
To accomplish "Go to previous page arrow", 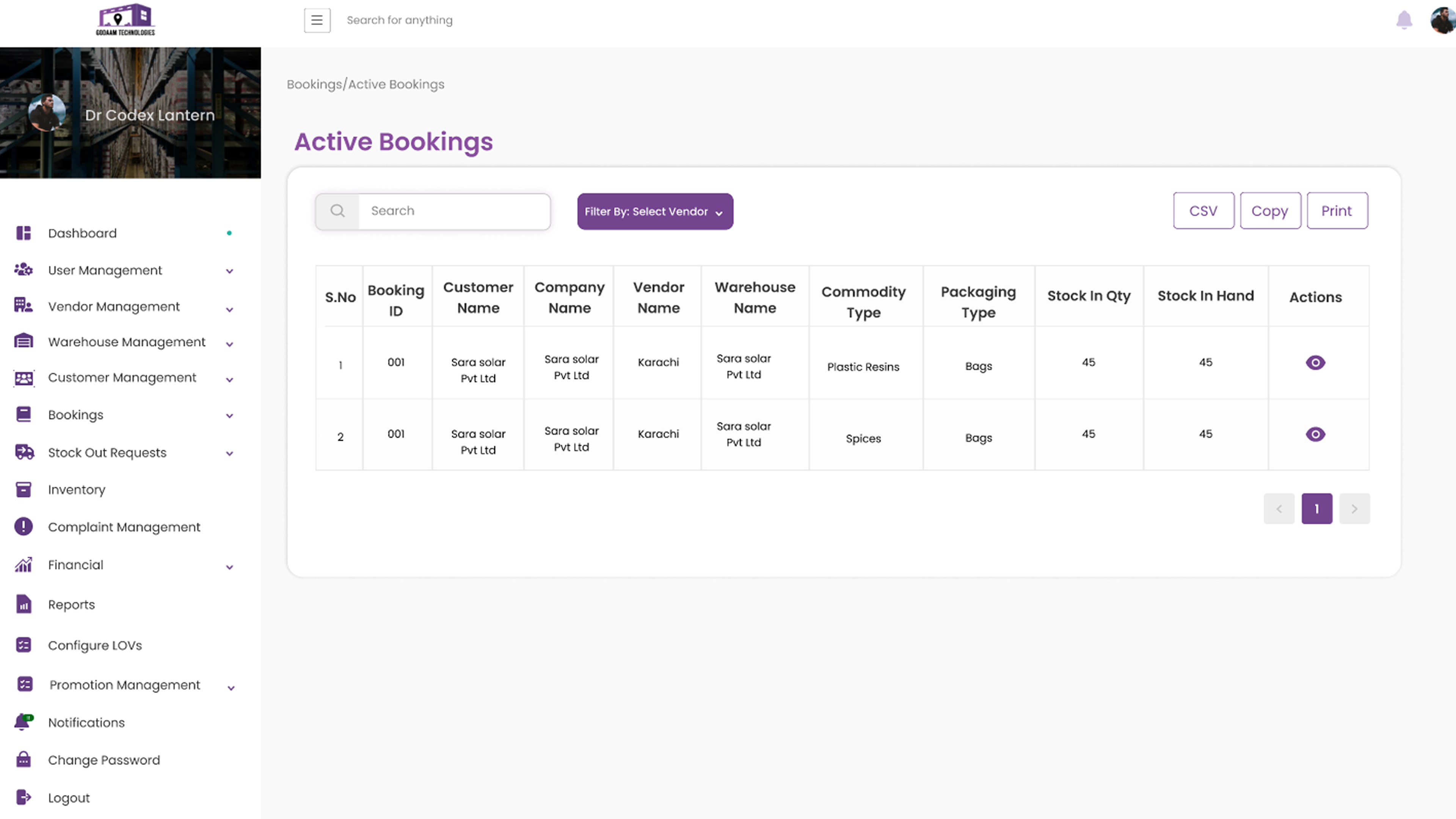I will point(1279,509).
